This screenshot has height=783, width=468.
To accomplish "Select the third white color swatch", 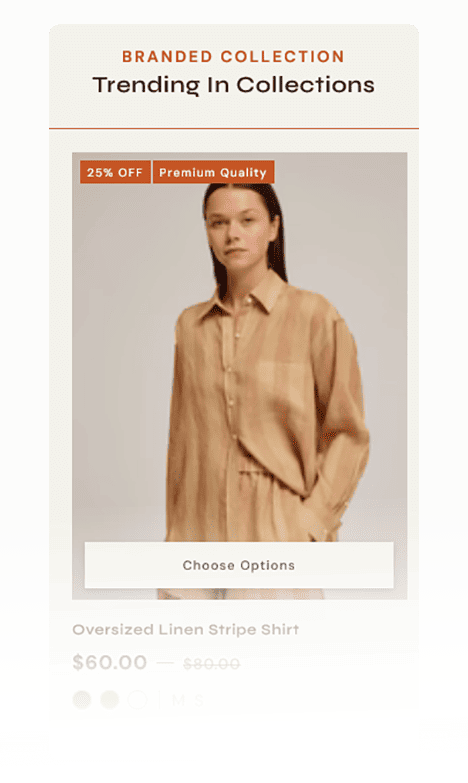I will (137, 699).
